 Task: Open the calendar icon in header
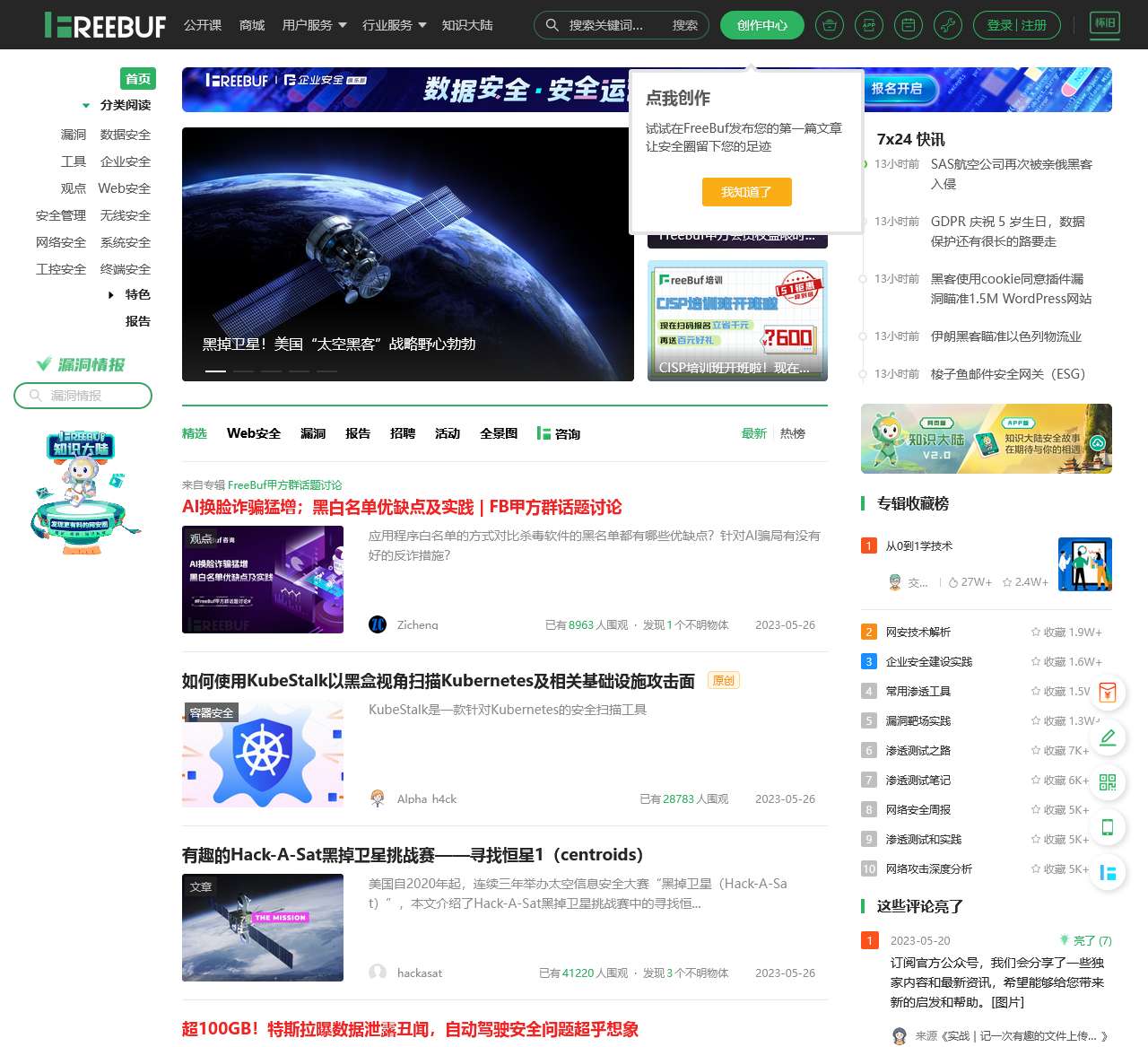909,25
